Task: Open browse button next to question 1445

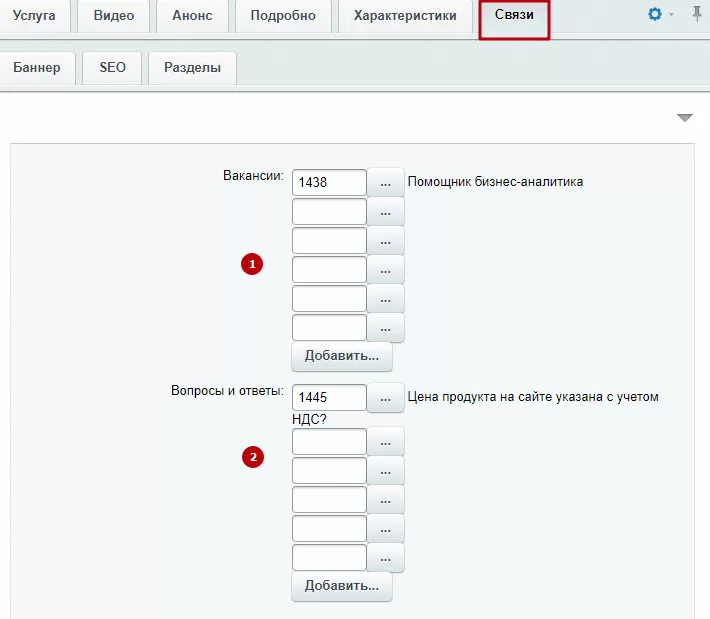Action: [385, 398]
